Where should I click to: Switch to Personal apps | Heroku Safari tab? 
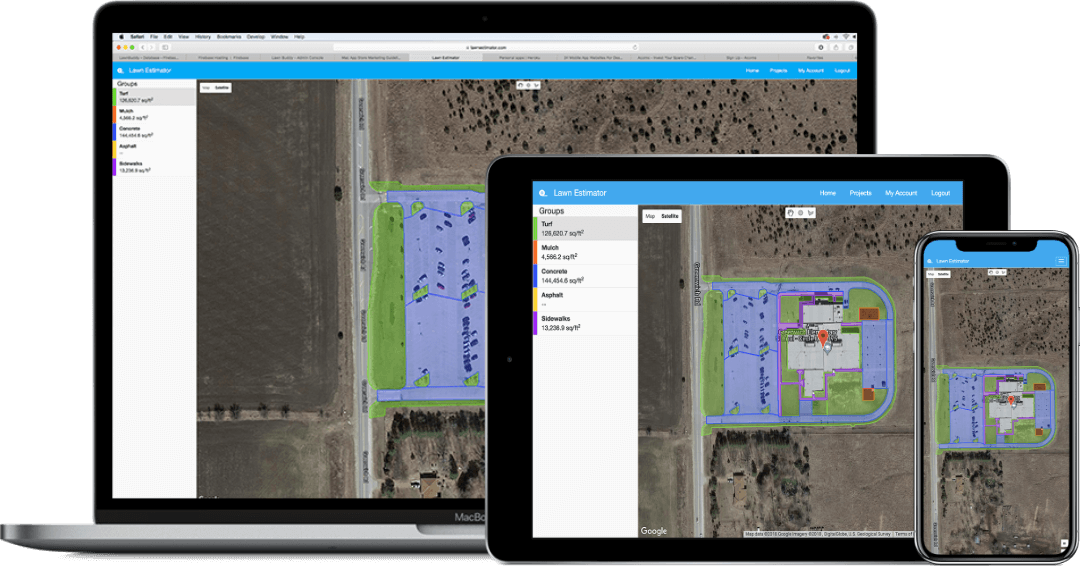pos(519,58)
